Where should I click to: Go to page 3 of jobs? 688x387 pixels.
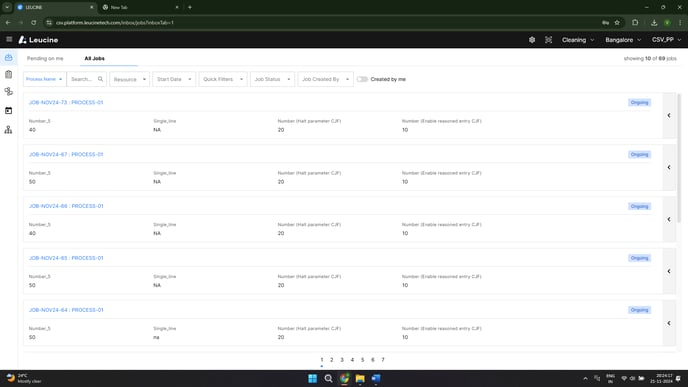click(342, 360)
